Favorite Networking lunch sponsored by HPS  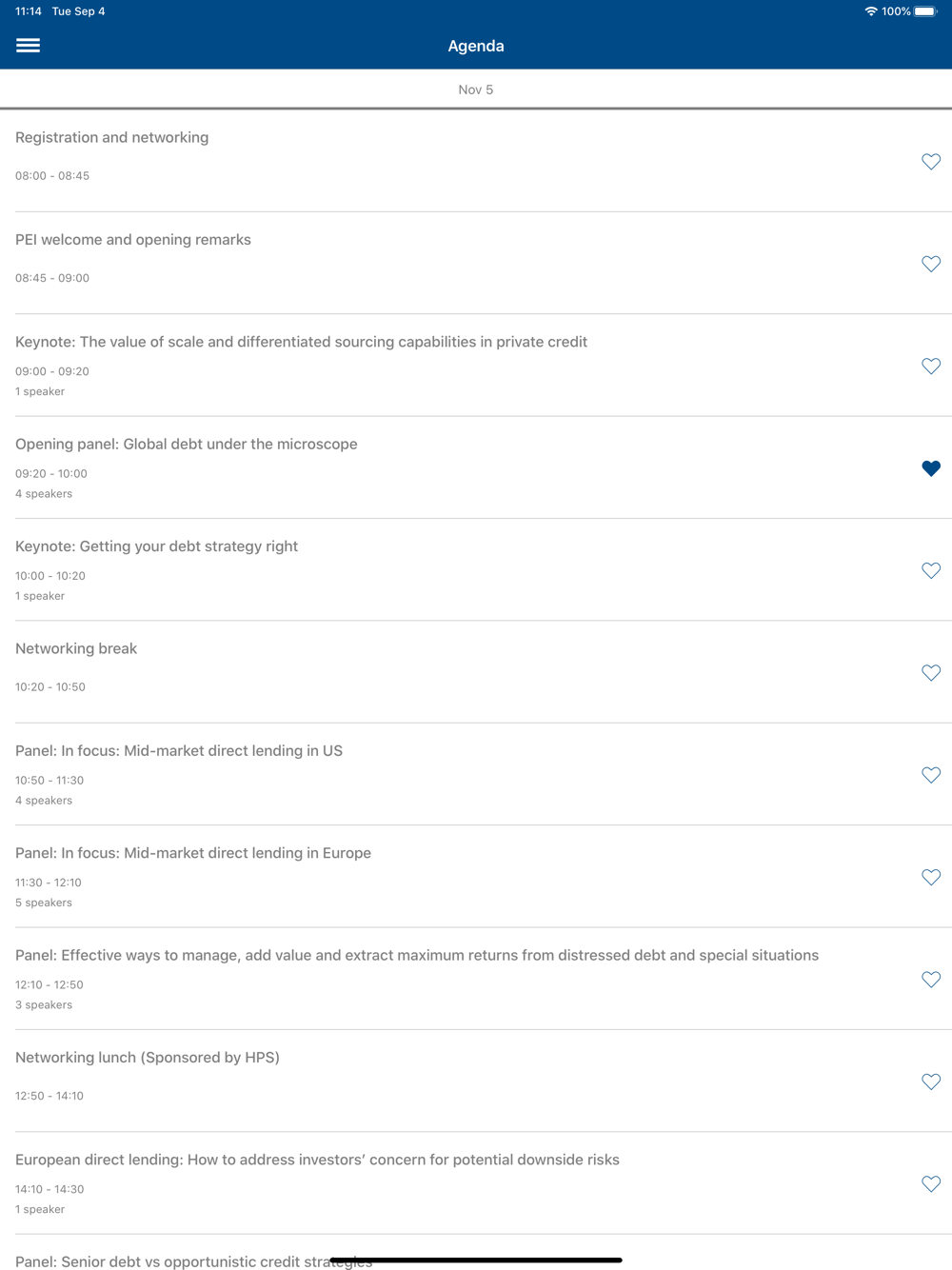click(x=931, y=1081)
